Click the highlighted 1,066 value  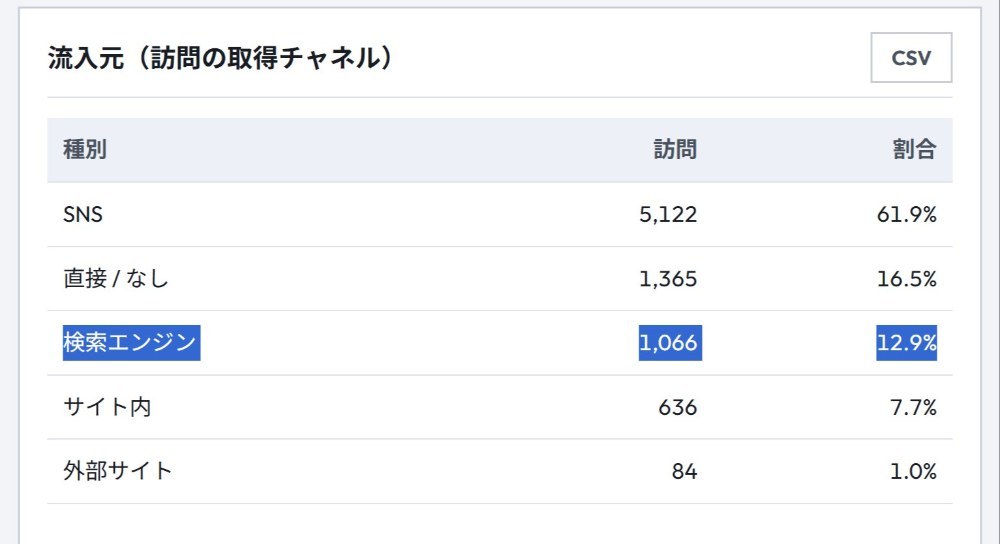click(670, 342)
